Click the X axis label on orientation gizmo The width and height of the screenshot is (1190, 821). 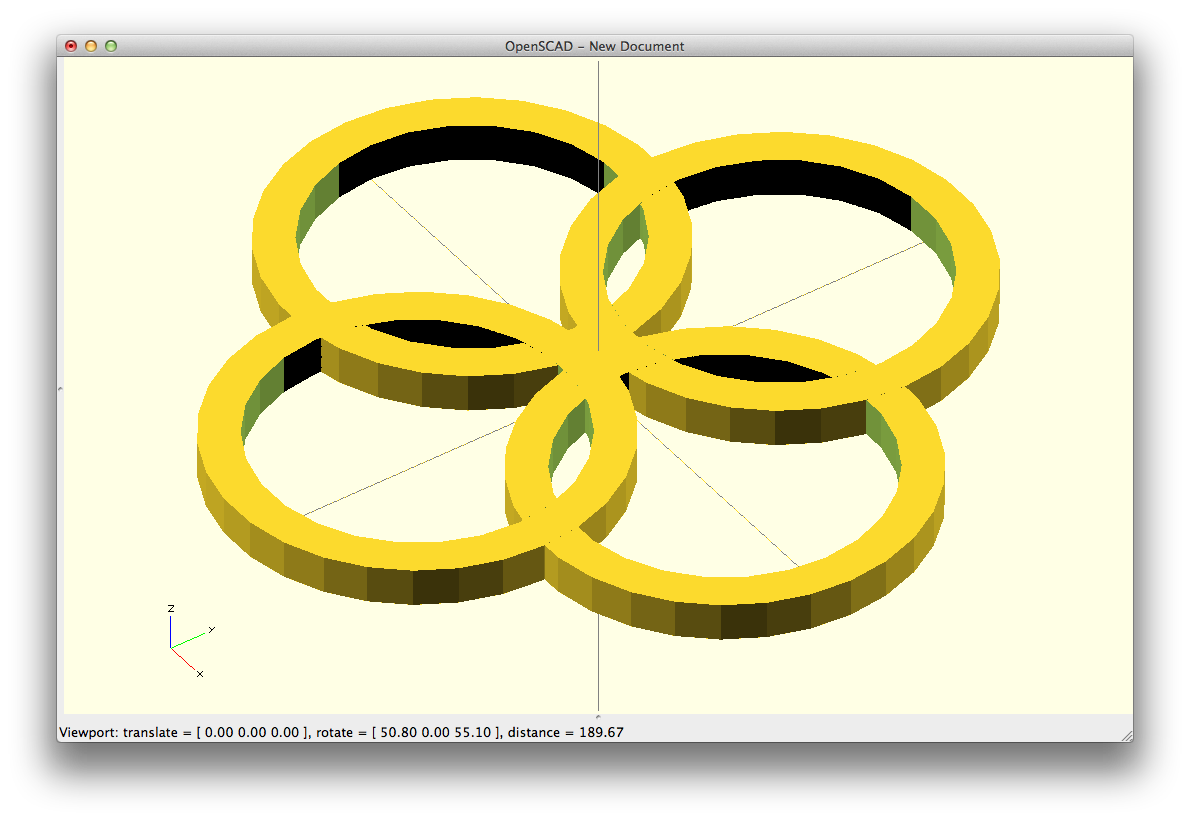click(x=200, y=674)
